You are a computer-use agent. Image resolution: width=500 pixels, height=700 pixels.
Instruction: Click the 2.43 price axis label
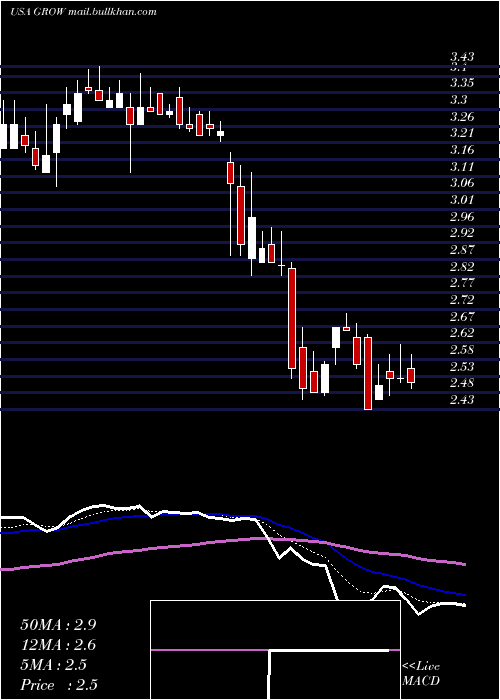coord(462,400)
